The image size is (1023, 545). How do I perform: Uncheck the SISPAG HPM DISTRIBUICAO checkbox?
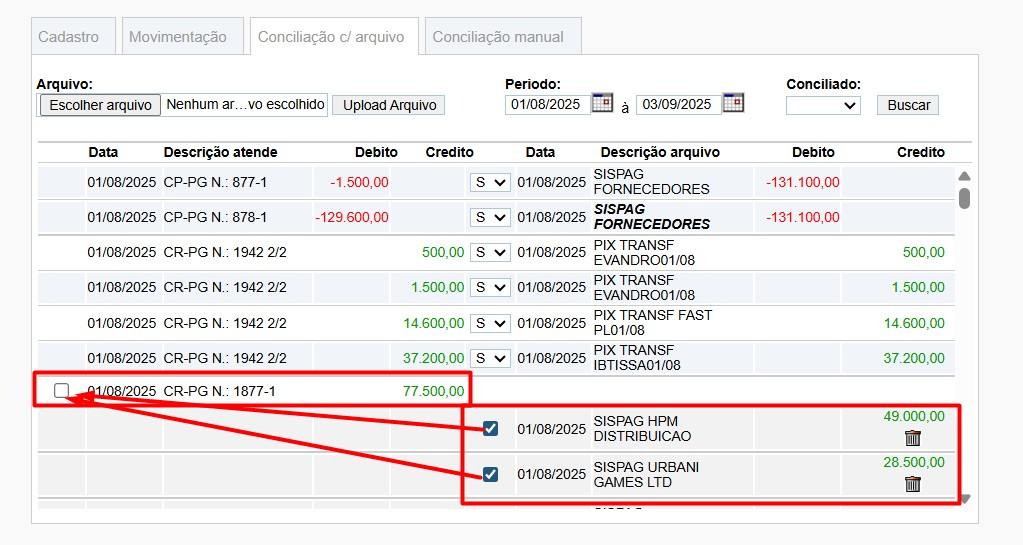point(490,428)
